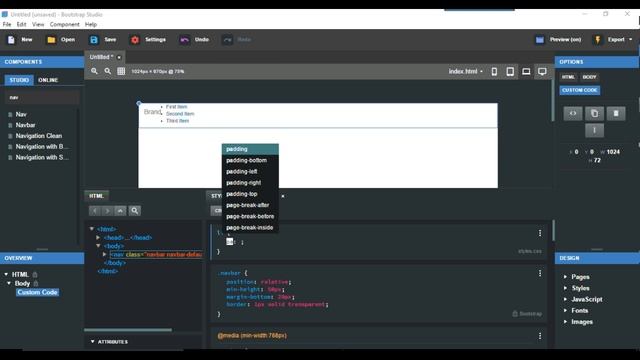Open the Component menu

tap(64, 24)
